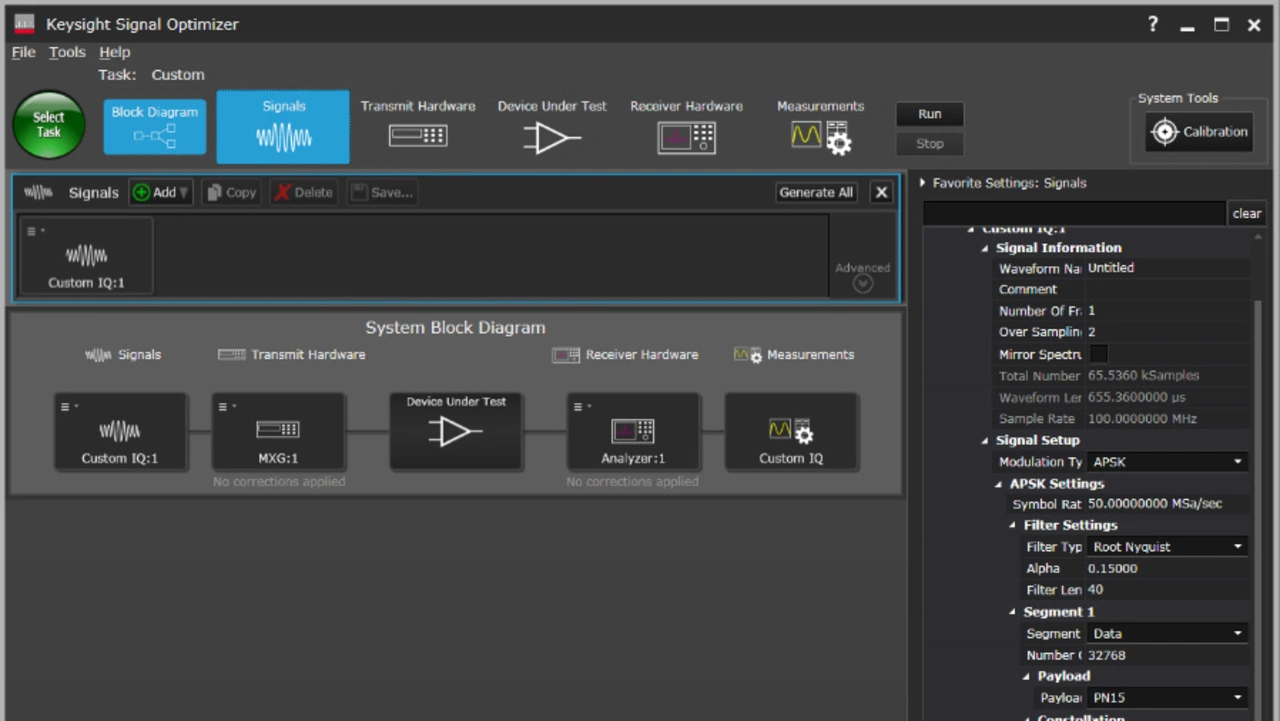This screenshot has width=1280, height=721.
Task: Collapse the Payload section
Action: [x=1027, y=676]
